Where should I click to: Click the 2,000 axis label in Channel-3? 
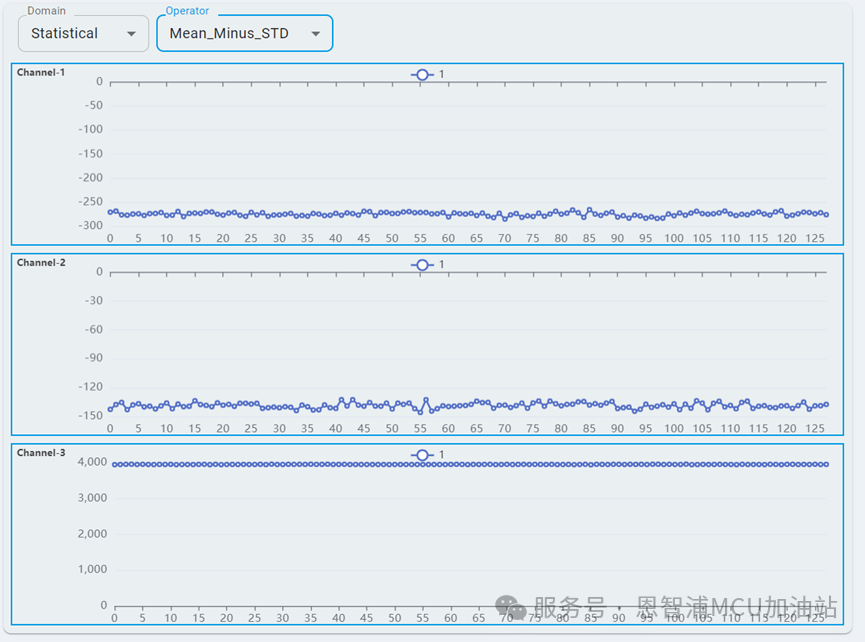(92, 533)
